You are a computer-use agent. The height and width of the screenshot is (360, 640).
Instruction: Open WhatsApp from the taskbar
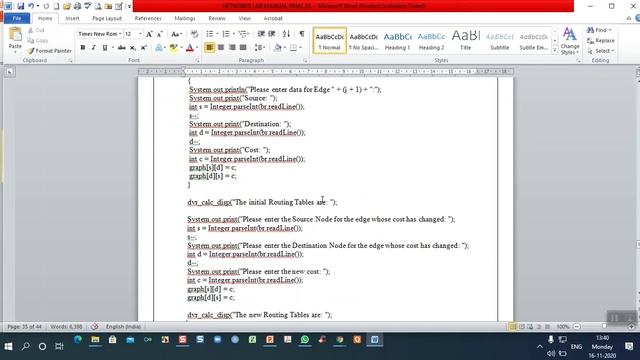pos(304,340)
